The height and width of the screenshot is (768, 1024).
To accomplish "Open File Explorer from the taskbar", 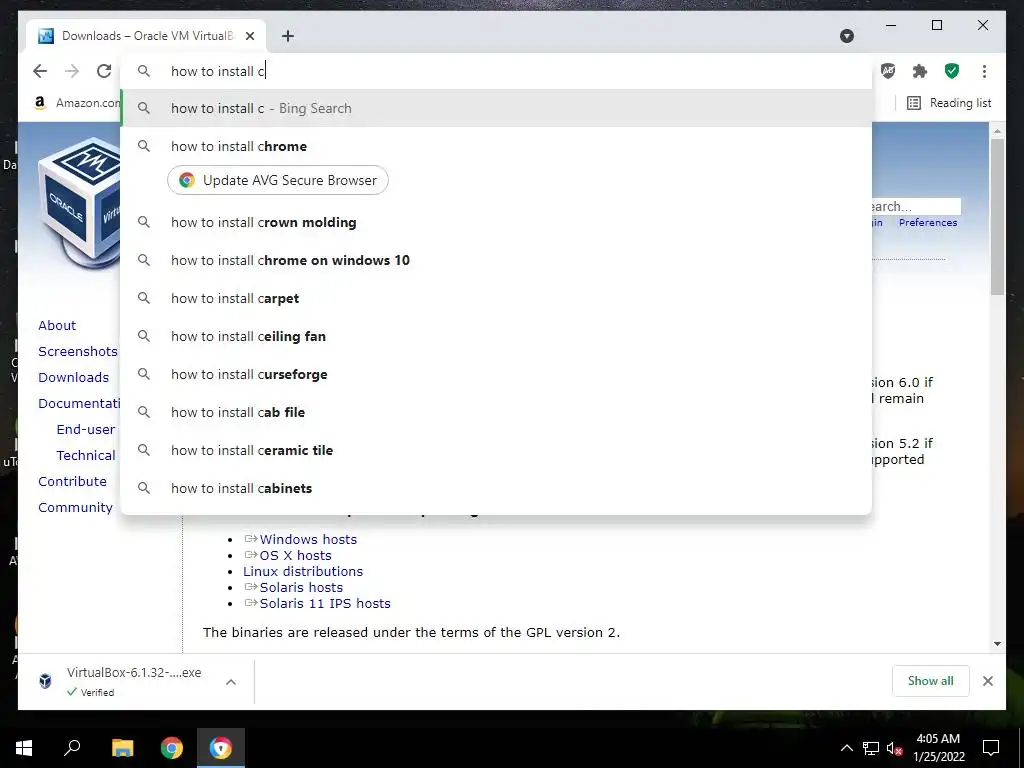I will [122, 748].
